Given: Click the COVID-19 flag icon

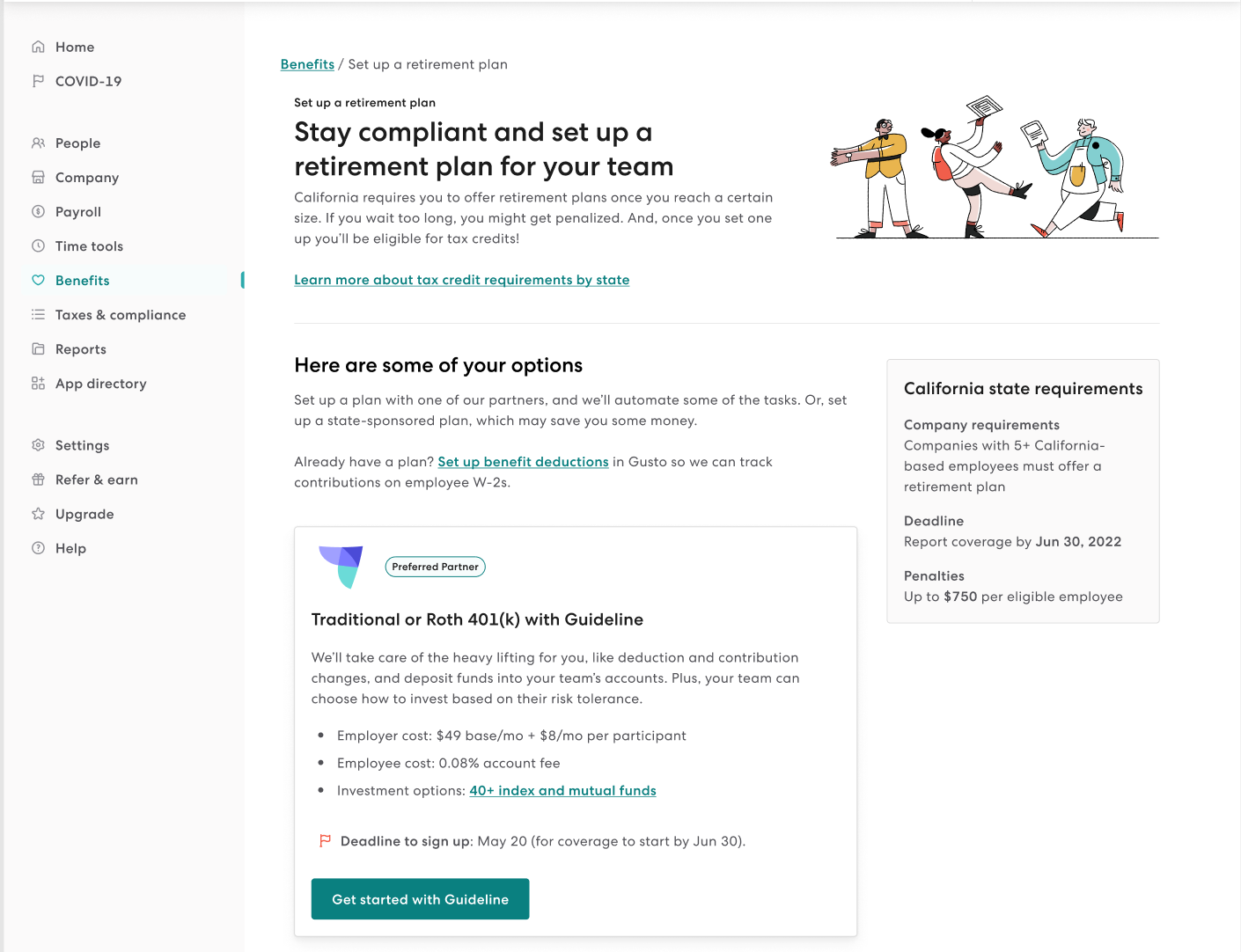Looking at the screenshot, I should 38,81.
